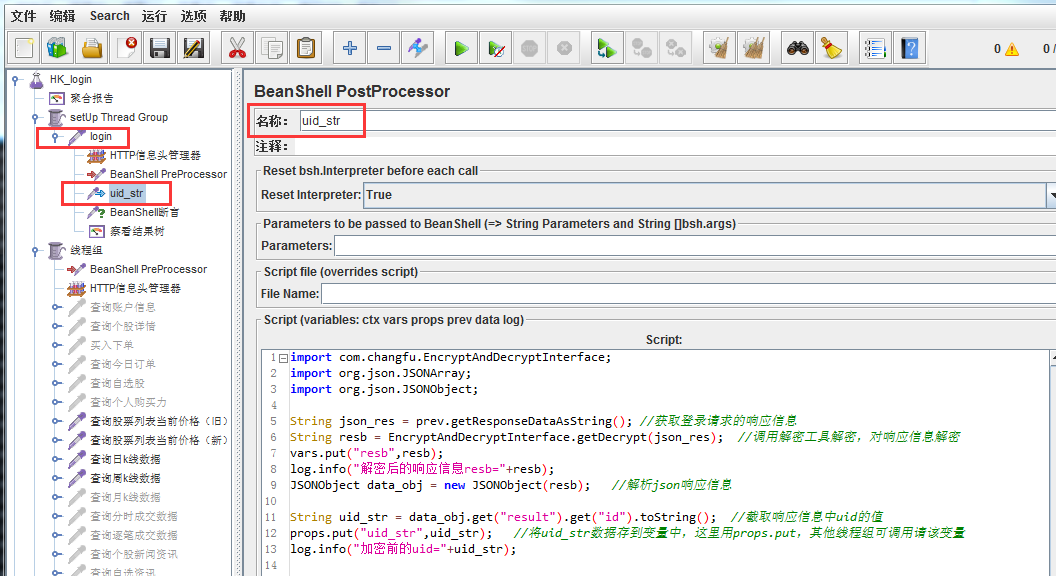Expand the 查询日k线数据 node
Viewport: 1056px width, 576px height.
[55, 459]
